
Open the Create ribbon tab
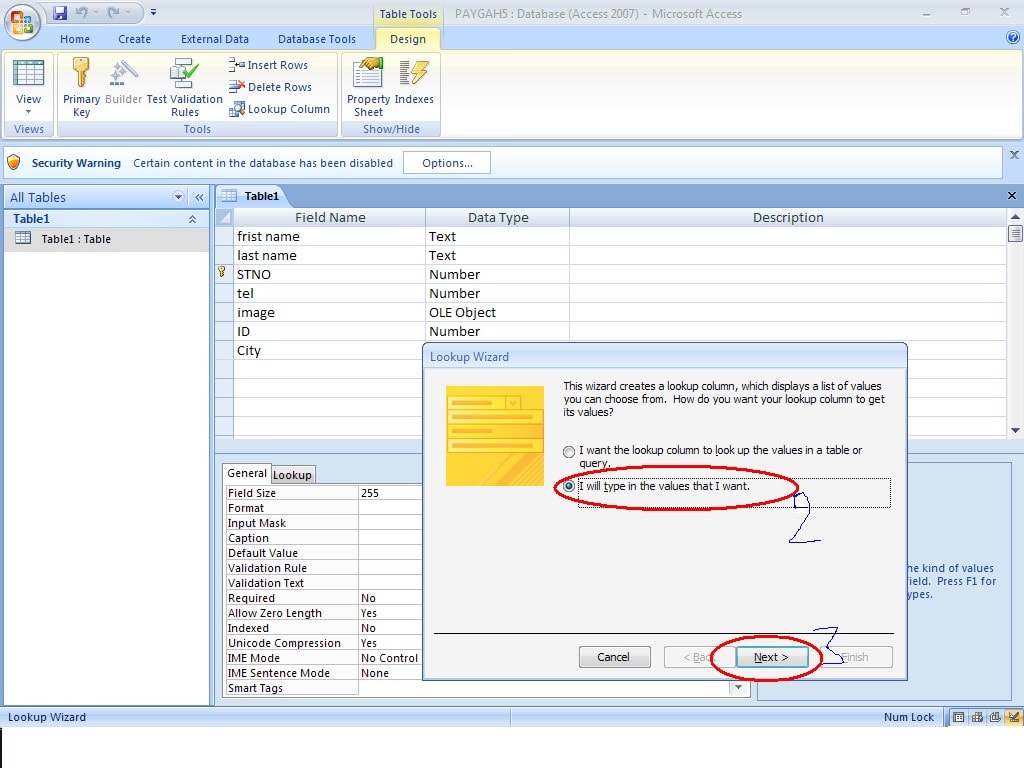[135, 39]
